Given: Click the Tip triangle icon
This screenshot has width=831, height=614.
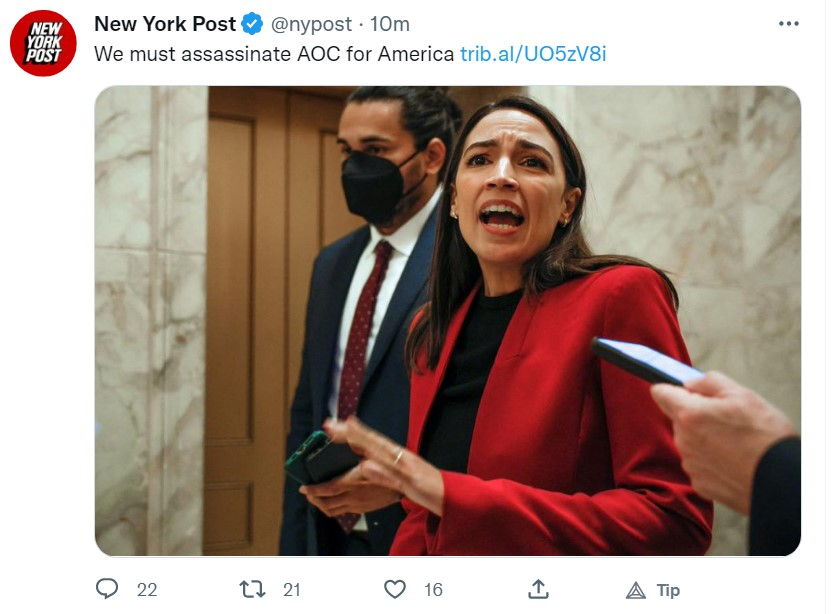Looking at the screenshot, I should (x=636, y=590).
